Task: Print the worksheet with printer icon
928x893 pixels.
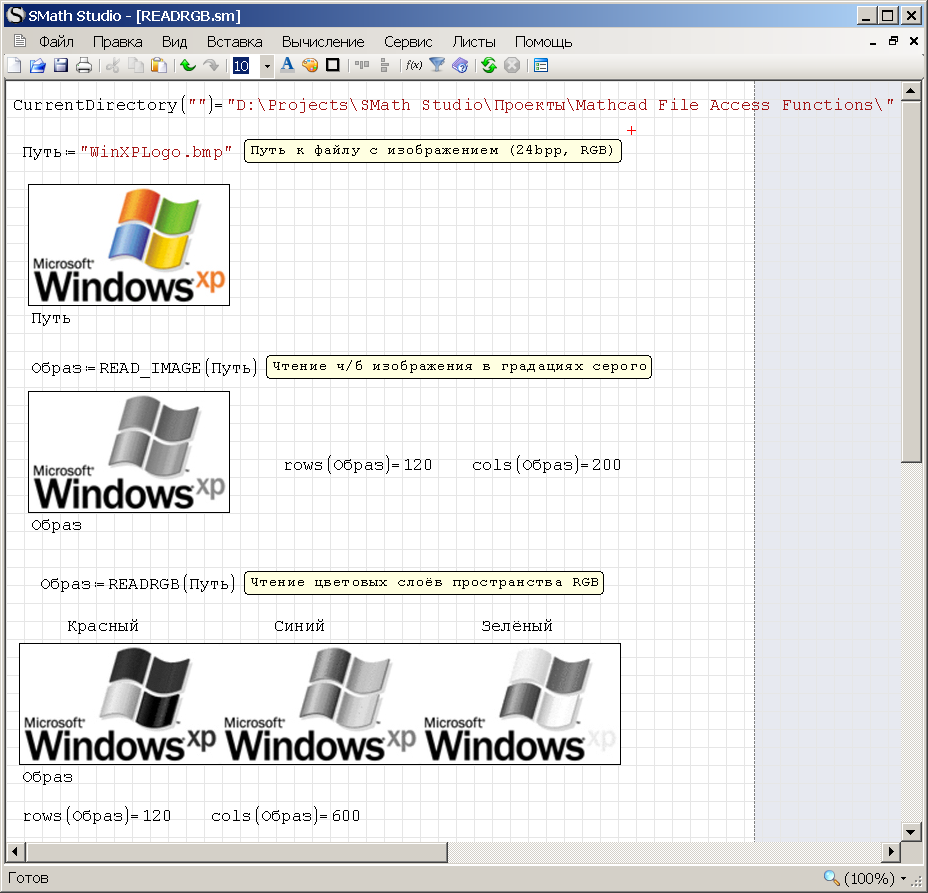Action: tap(84, 66)
